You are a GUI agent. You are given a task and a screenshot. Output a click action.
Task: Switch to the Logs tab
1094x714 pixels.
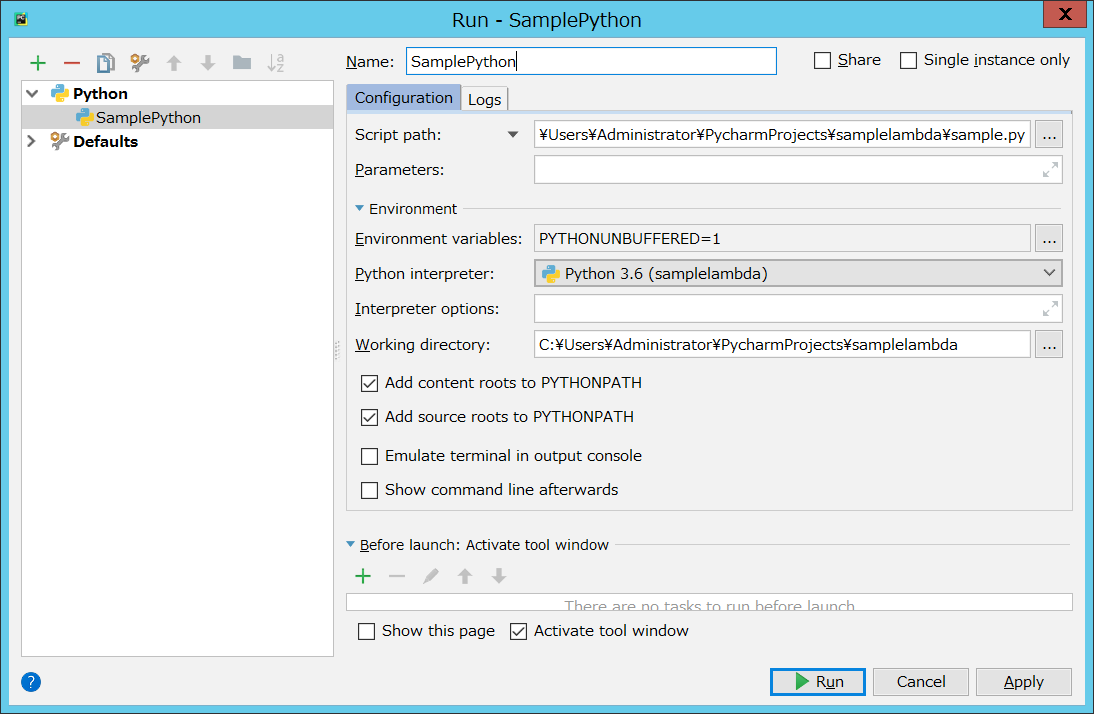click(x=484, y=98)
